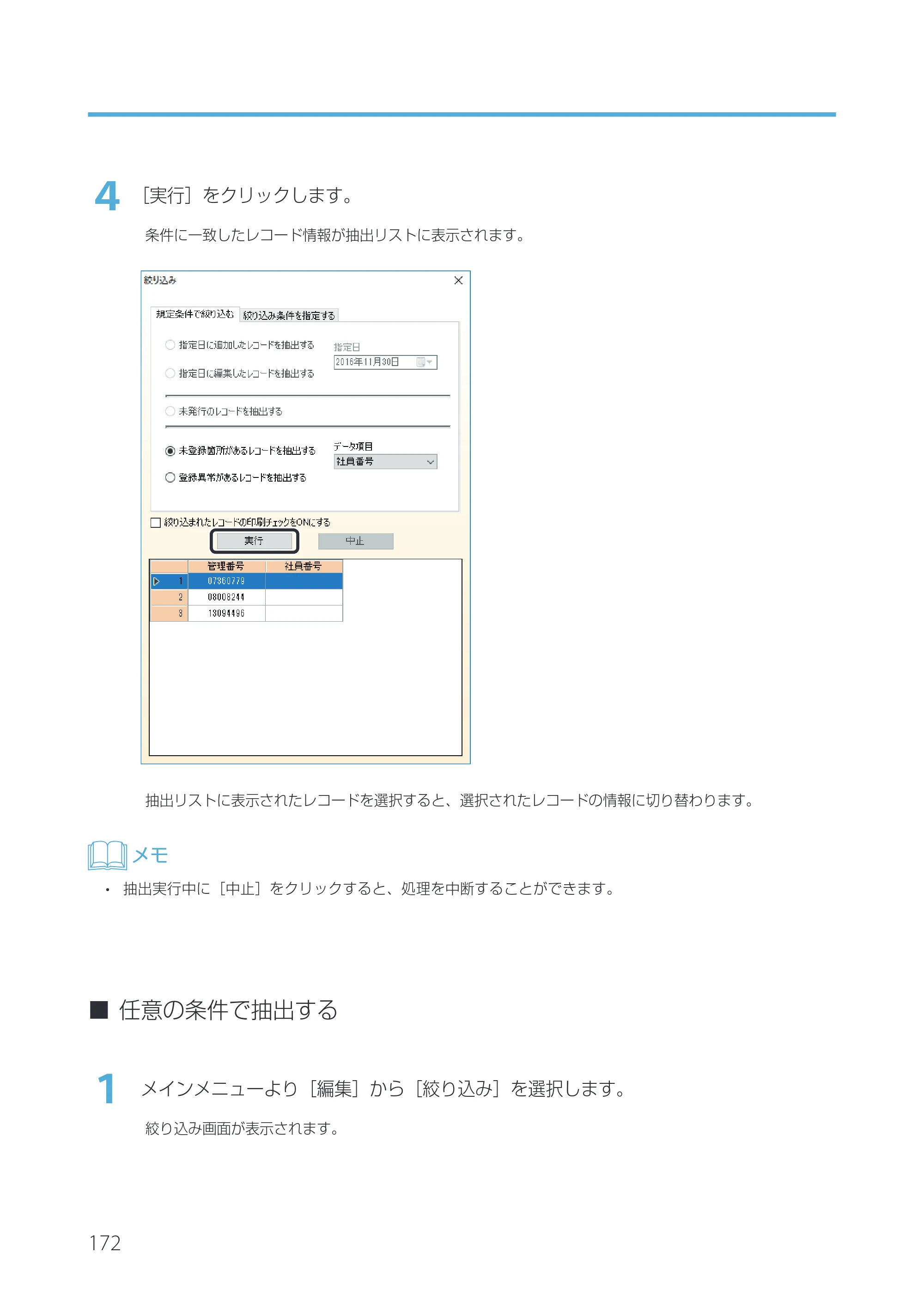Click the 管理番号 column header
Viewport: 924px width, 1308px height.
(x=226, y=566)
